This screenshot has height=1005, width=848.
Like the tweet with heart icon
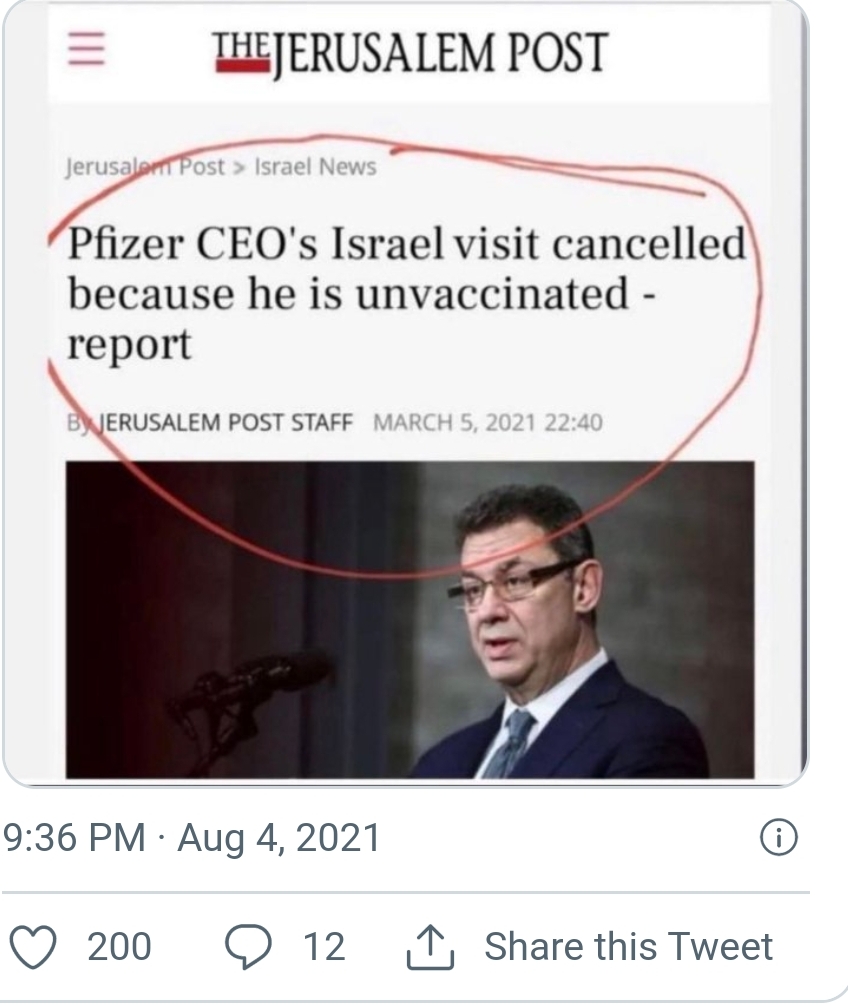[34, 946]
